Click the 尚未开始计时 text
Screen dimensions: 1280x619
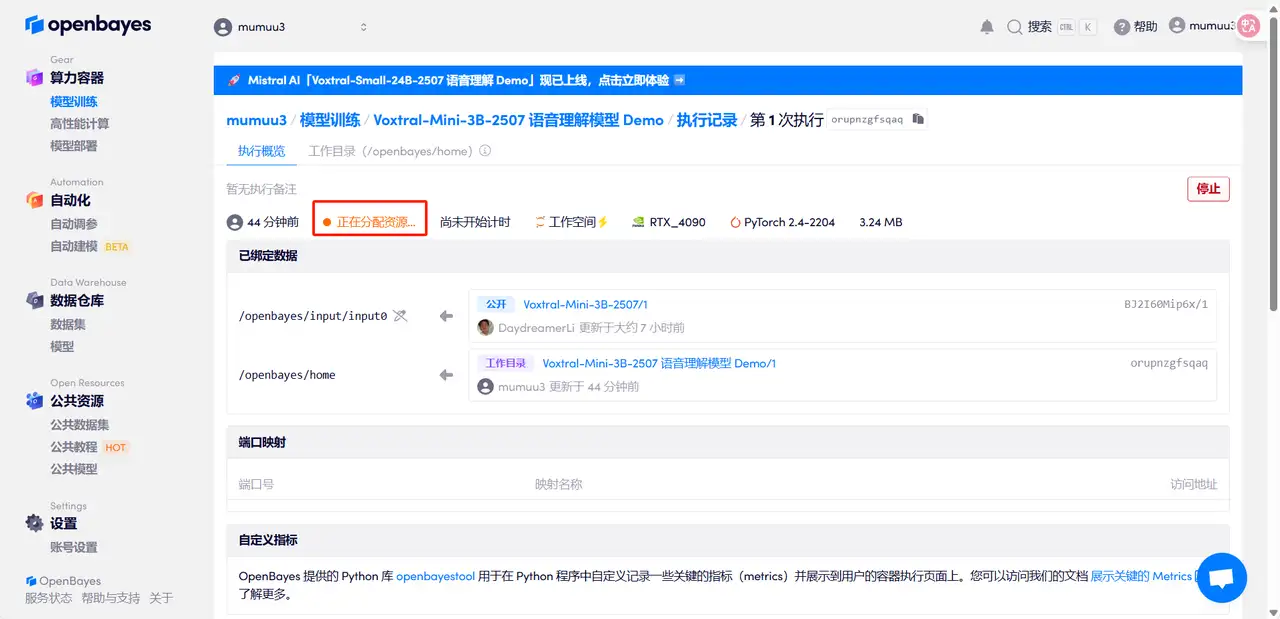tap(475, 222)
